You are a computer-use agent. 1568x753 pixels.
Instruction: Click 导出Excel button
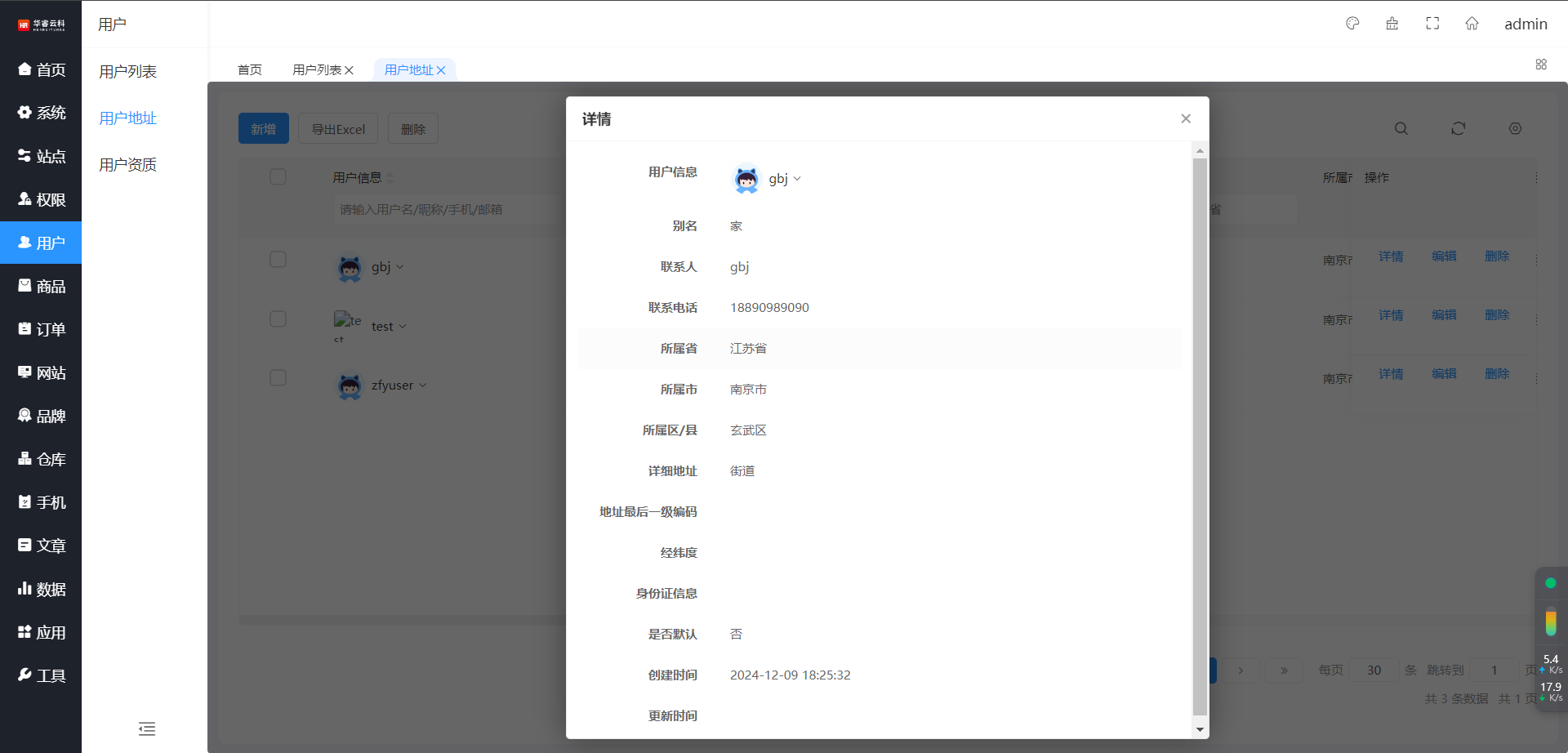coord(338,129)
